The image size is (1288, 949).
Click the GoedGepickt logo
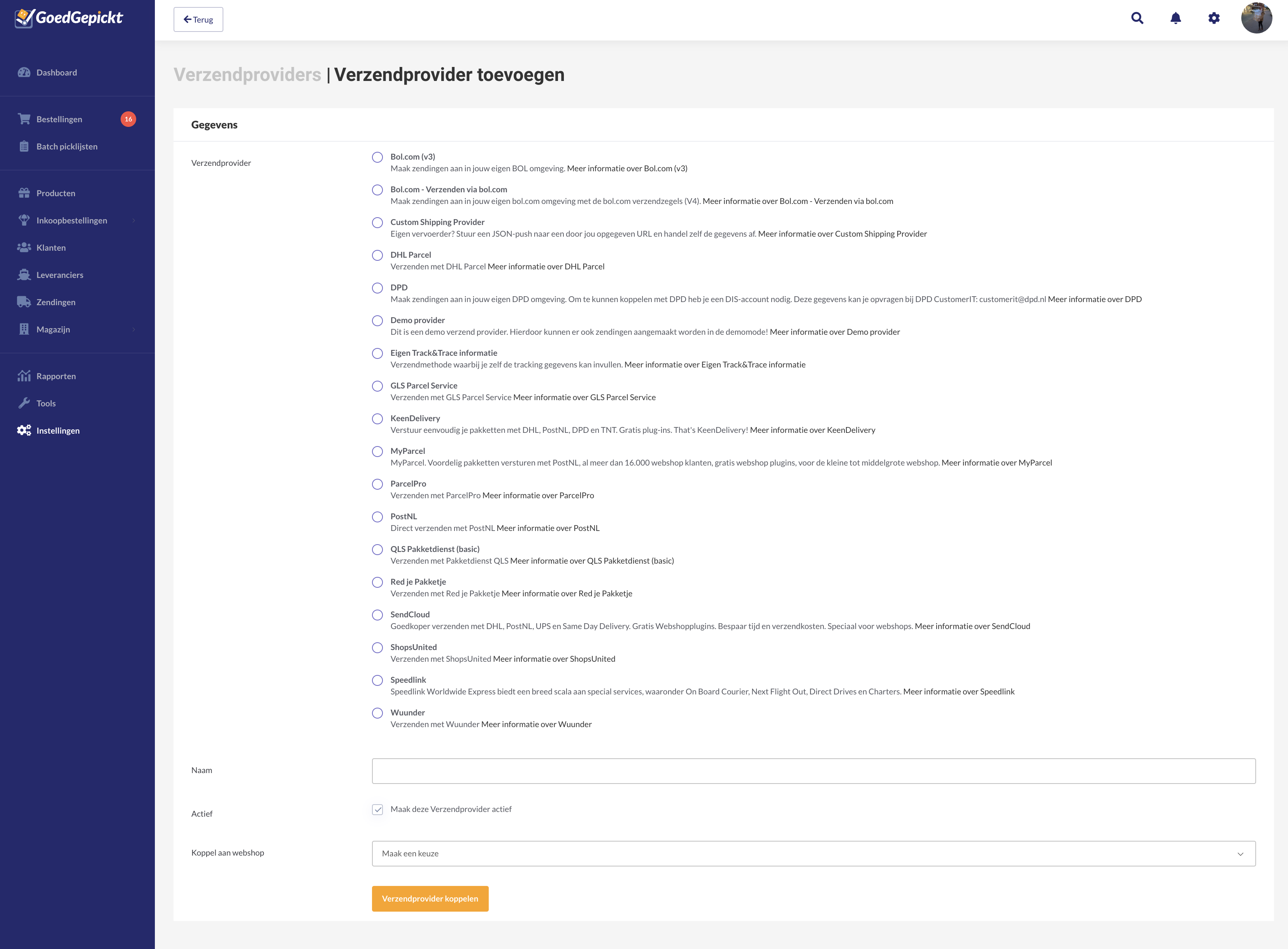click(68, 18)
